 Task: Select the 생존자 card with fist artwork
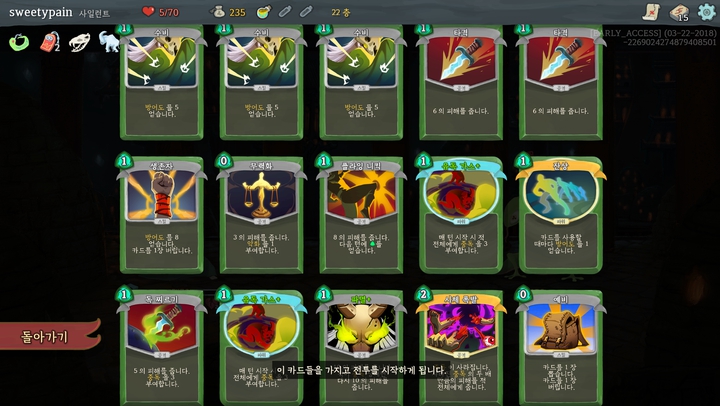tap(162, 214)
